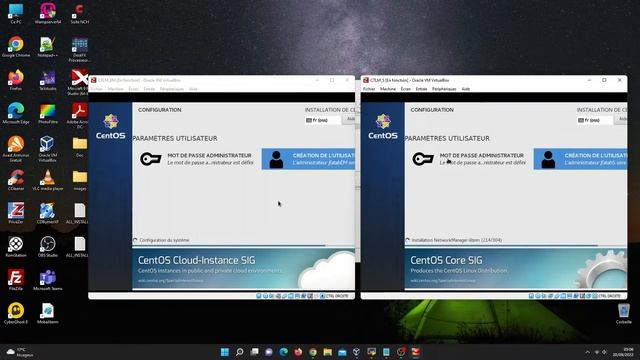Open Périphériques menu in left VirtualBox window
Image resolution: width=640 pixels, height=360 pixels.
point(172,89)
